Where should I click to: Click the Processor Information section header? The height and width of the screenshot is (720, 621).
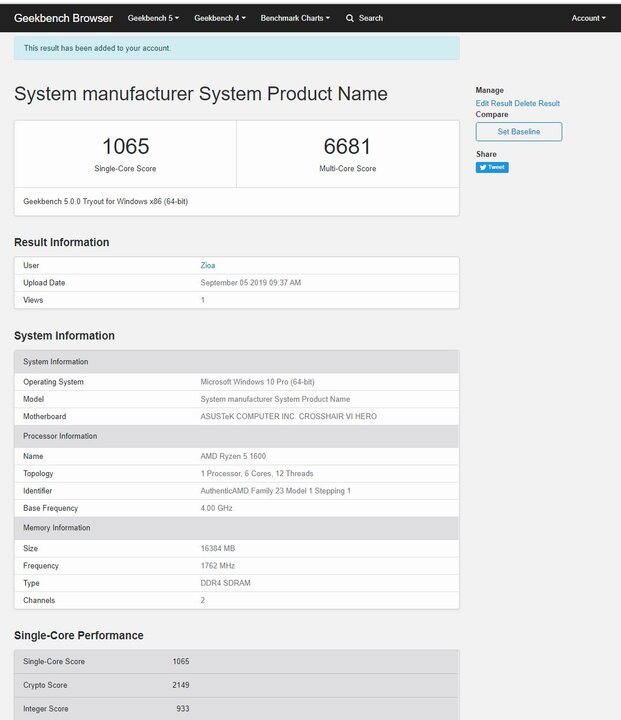click(237, 436)
